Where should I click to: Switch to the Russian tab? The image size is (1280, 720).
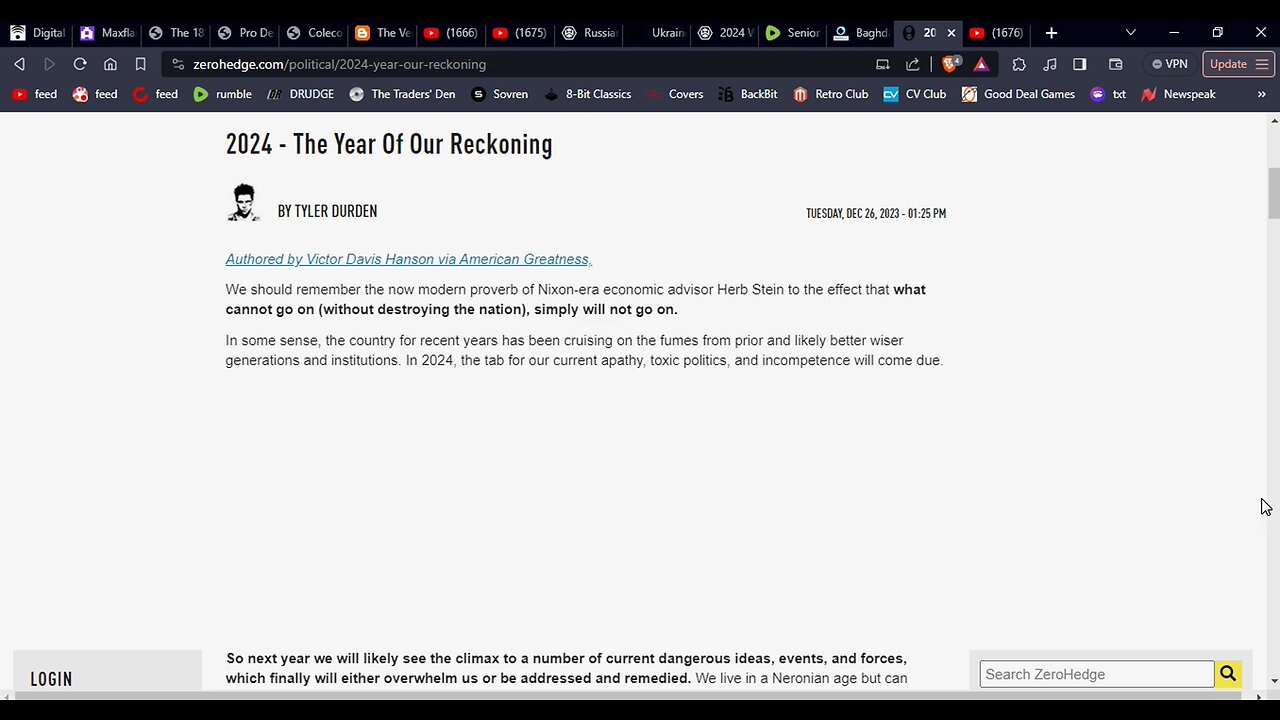pos(590,33)
